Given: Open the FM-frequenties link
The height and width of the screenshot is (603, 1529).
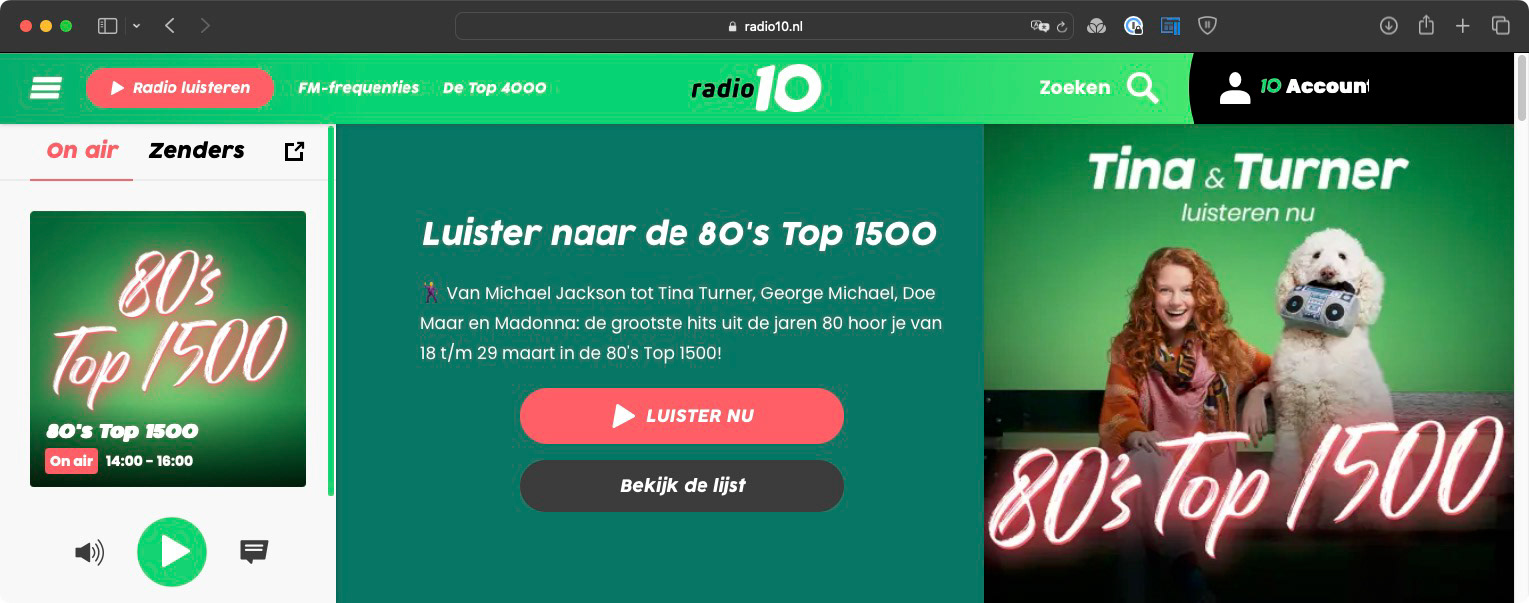Looking at the screenshot, I should click(x=359, y=88).
